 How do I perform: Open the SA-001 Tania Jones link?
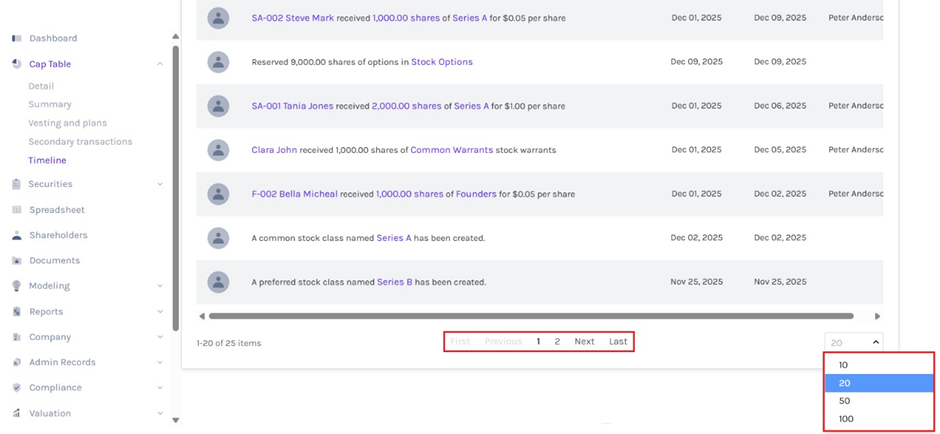294,106
